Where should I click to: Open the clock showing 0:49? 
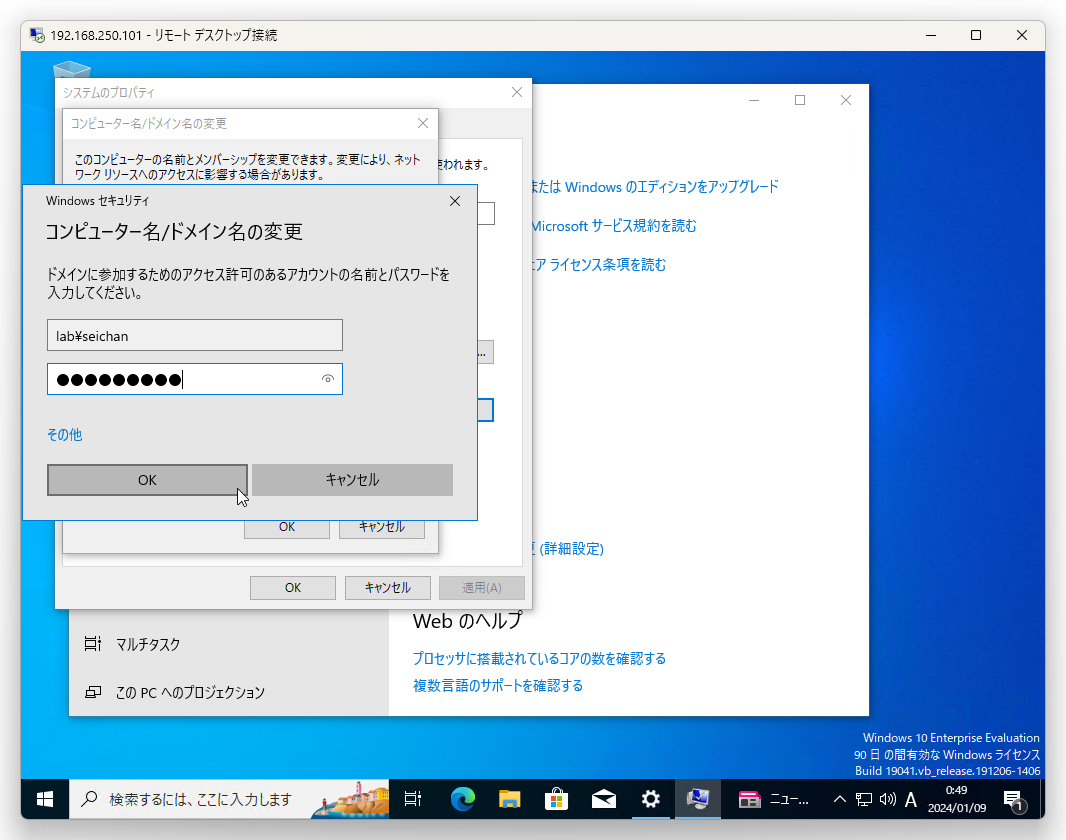click(x=957, y=799)
